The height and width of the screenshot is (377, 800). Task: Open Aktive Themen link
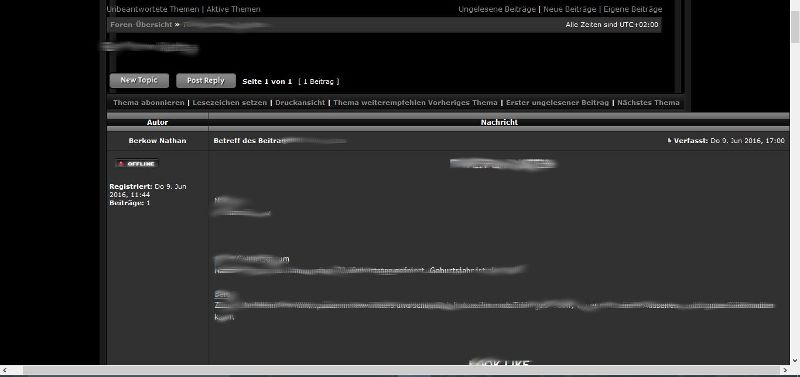[x=233, y=9]
